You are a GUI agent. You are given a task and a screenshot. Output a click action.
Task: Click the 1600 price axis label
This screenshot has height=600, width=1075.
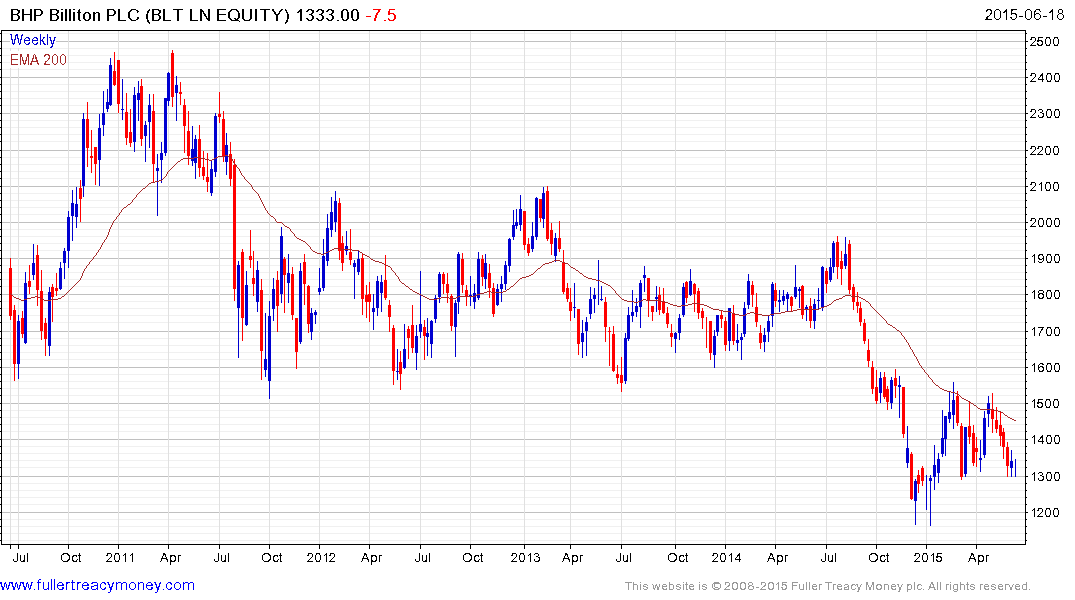1045,368
